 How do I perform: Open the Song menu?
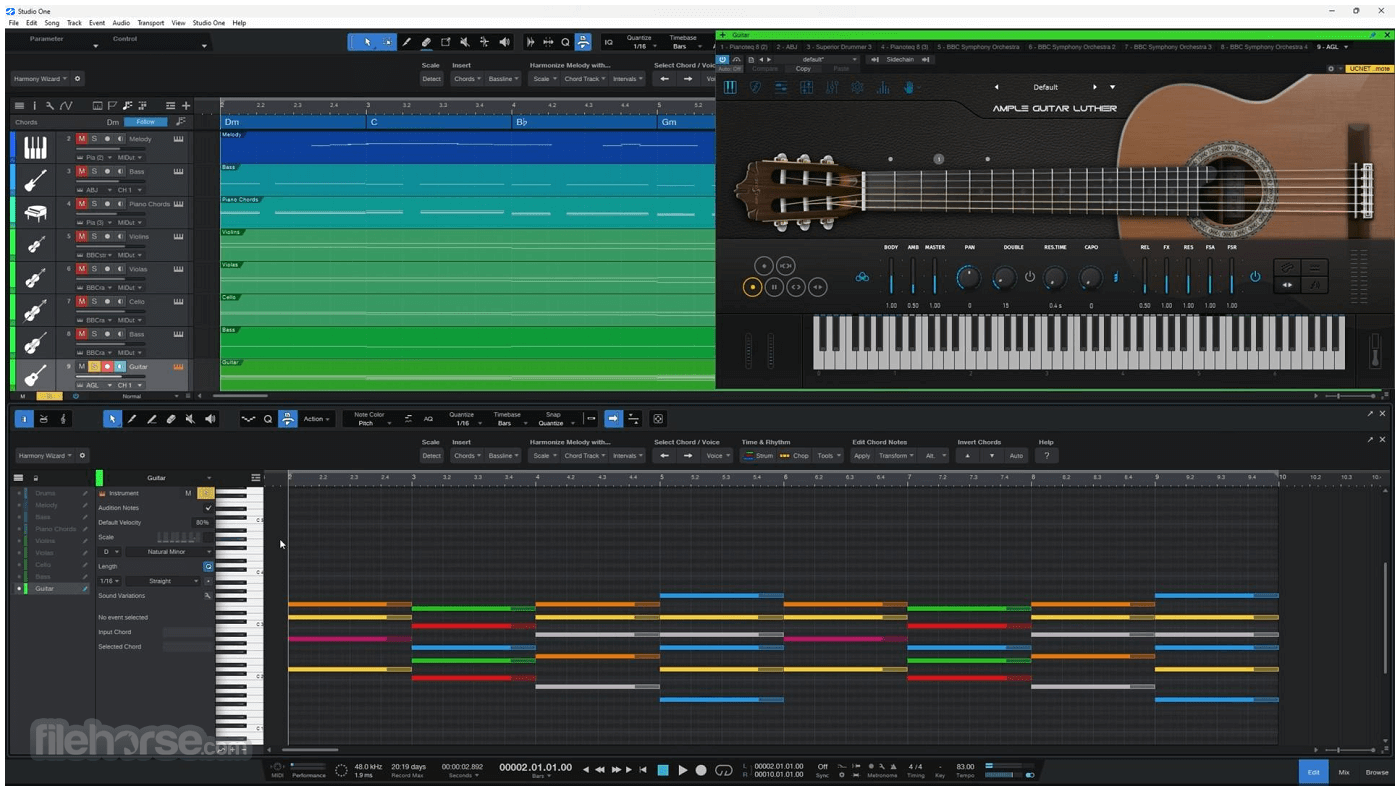tap(52, 23)
